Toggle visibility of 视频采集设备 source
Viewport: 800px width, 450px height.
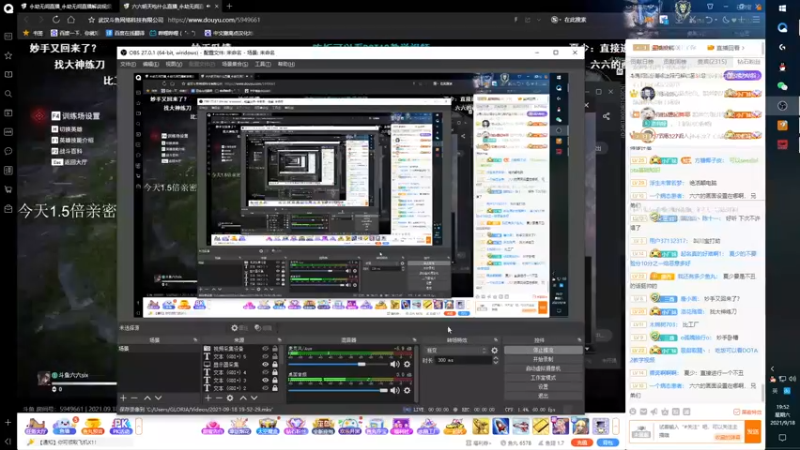pyautogui.click(x=265, y=349)
